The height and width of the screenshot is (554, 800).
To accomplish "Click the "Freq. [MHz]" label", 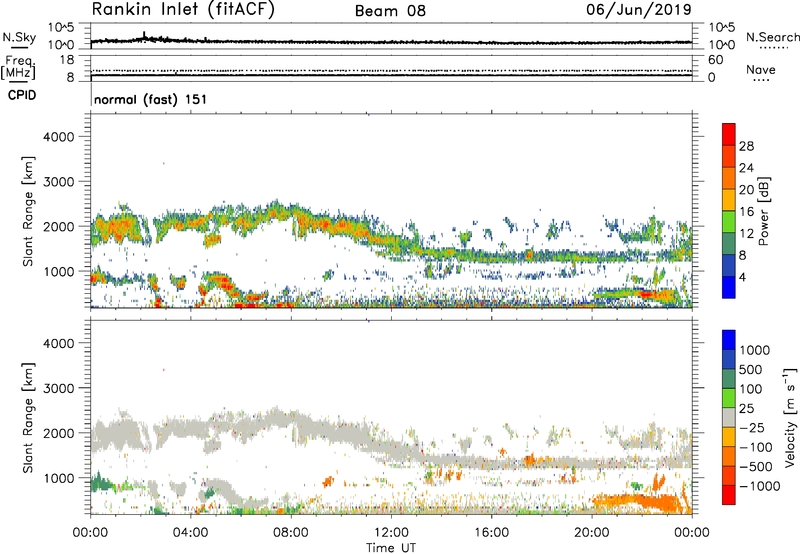I will 18,68.
